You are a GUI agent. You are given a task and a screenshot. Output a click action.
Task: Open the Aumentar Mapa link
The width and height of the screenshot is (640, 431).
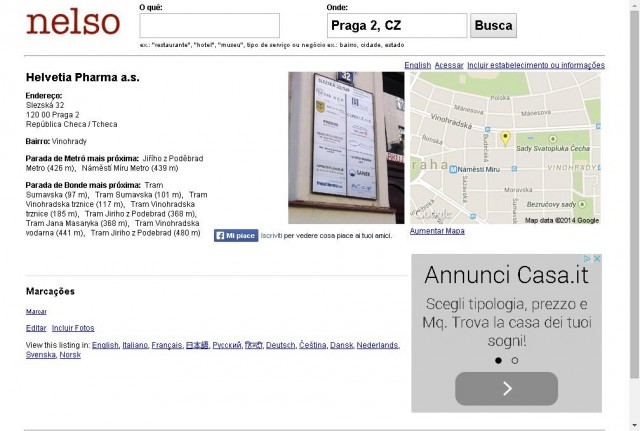(x=437, y=231)
